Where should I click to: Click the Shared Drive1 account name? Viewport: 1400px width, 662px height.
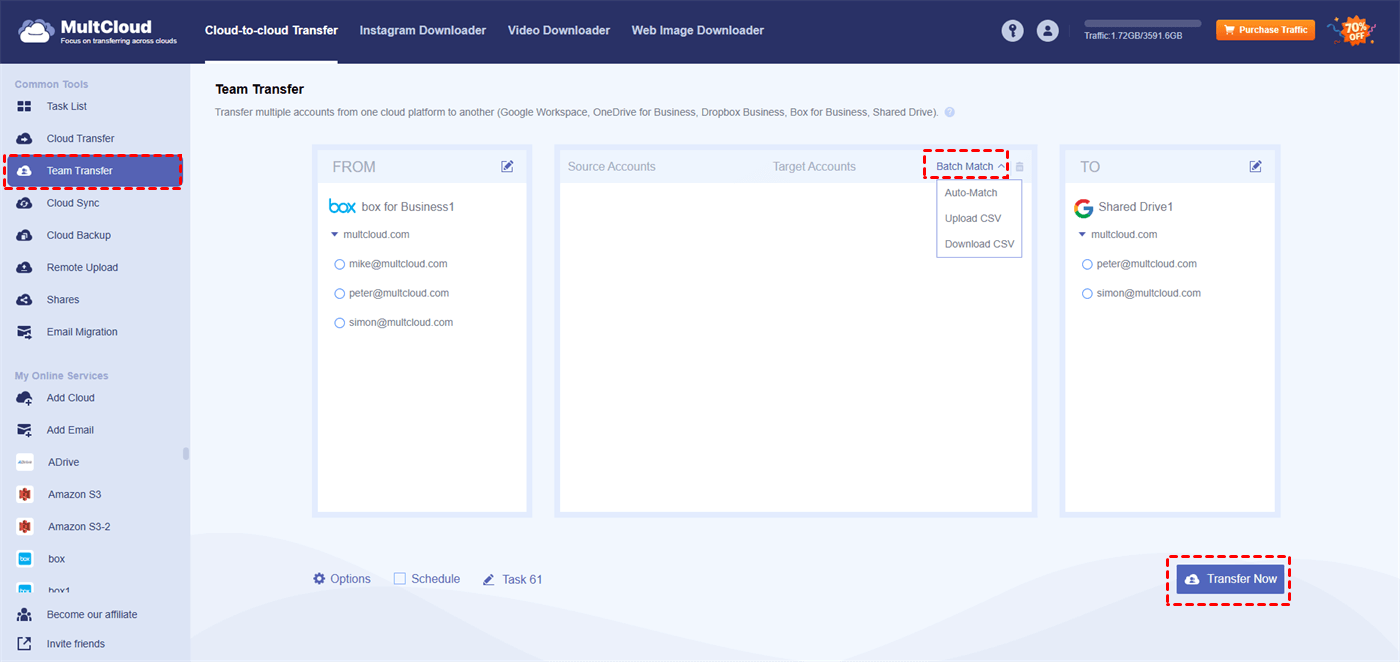pos(1135,207)
